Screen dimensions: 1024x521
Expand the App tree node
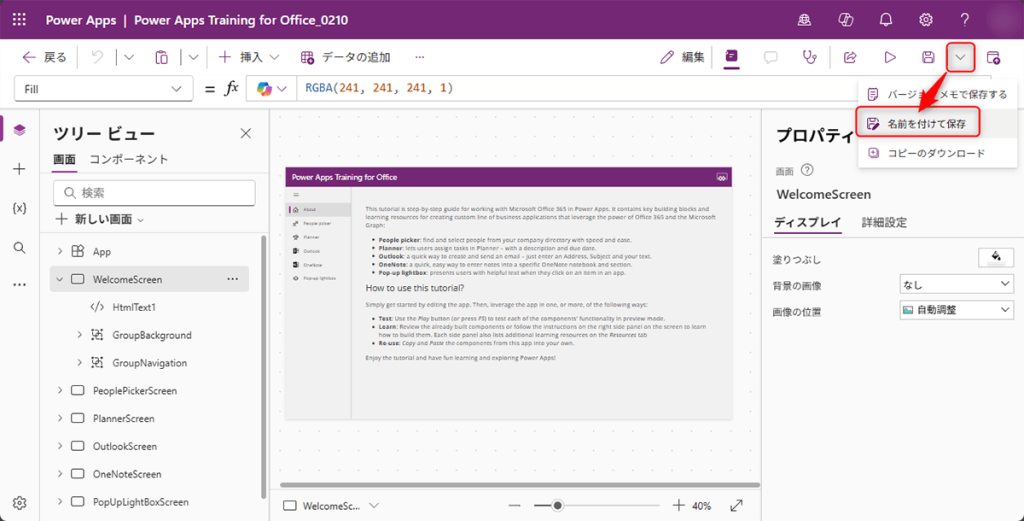pos(59,251)
